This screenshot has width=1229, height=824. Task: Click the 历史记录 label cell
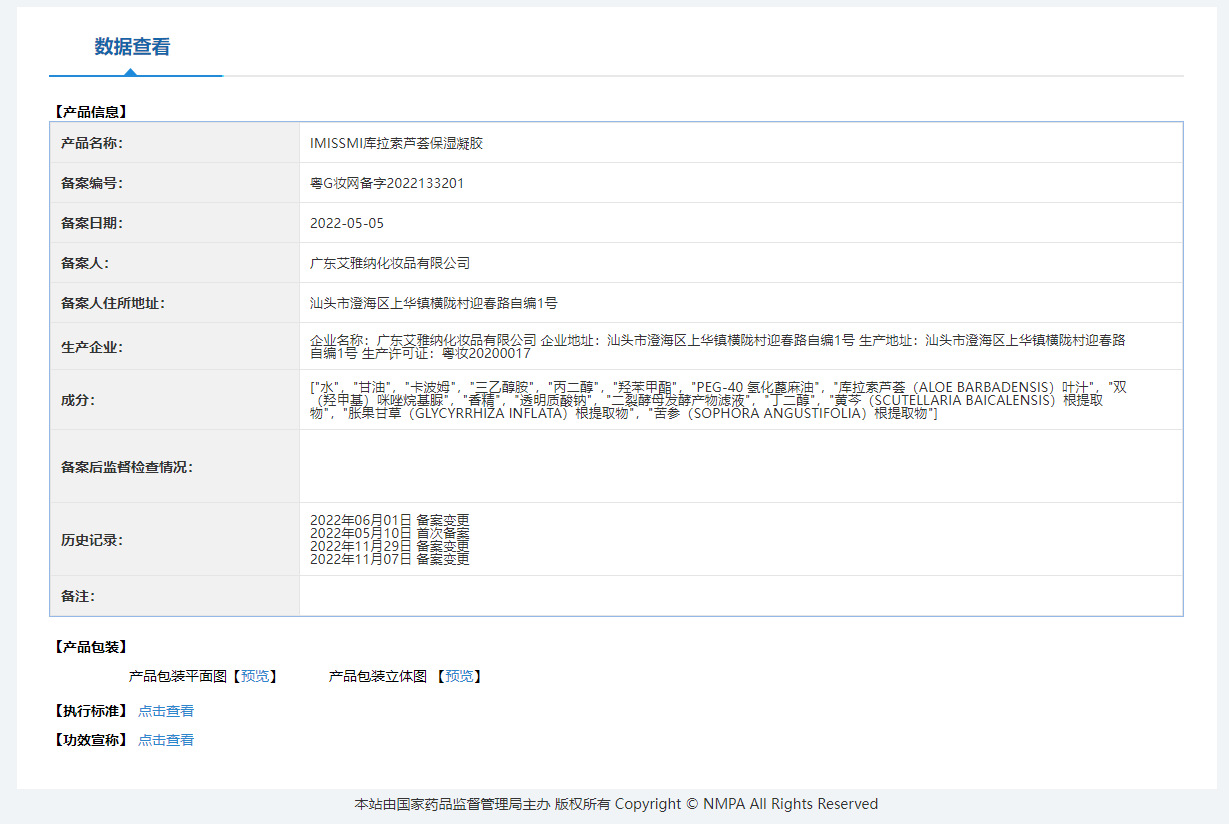[x=175, y=540]
